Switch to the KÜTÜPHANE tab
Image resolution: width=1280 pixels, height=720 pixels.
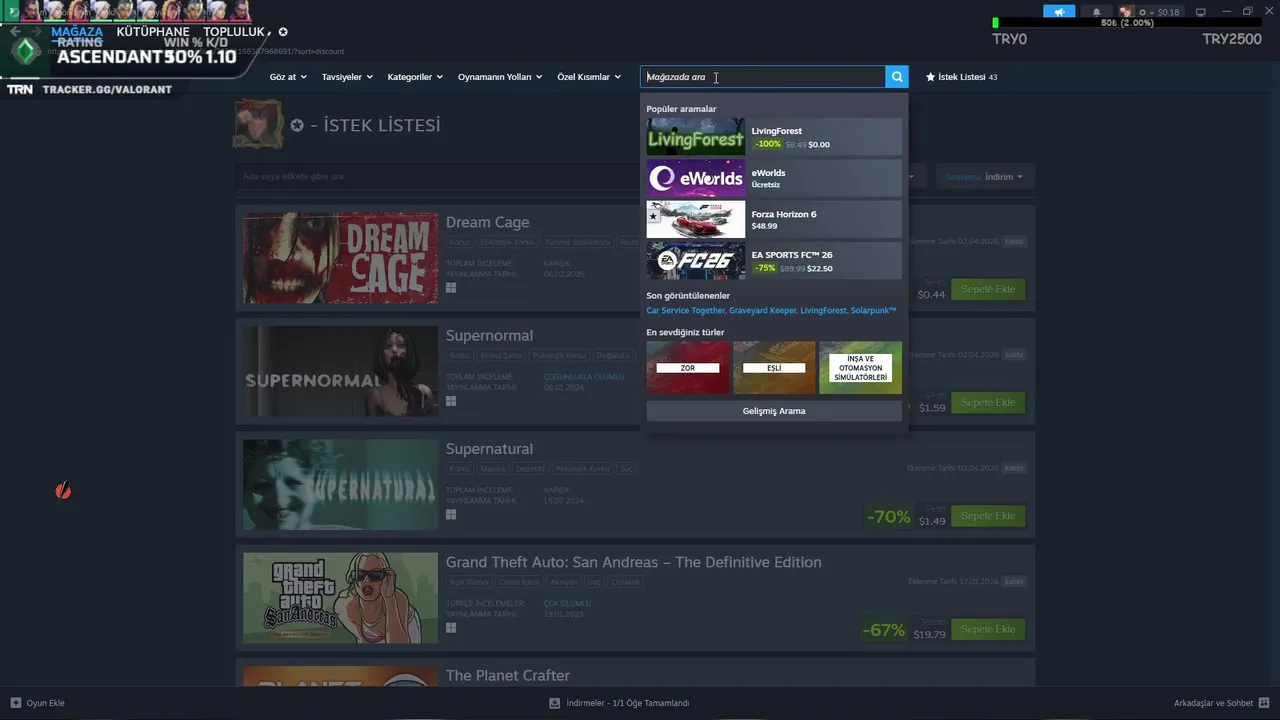click(x=153, y=32)
